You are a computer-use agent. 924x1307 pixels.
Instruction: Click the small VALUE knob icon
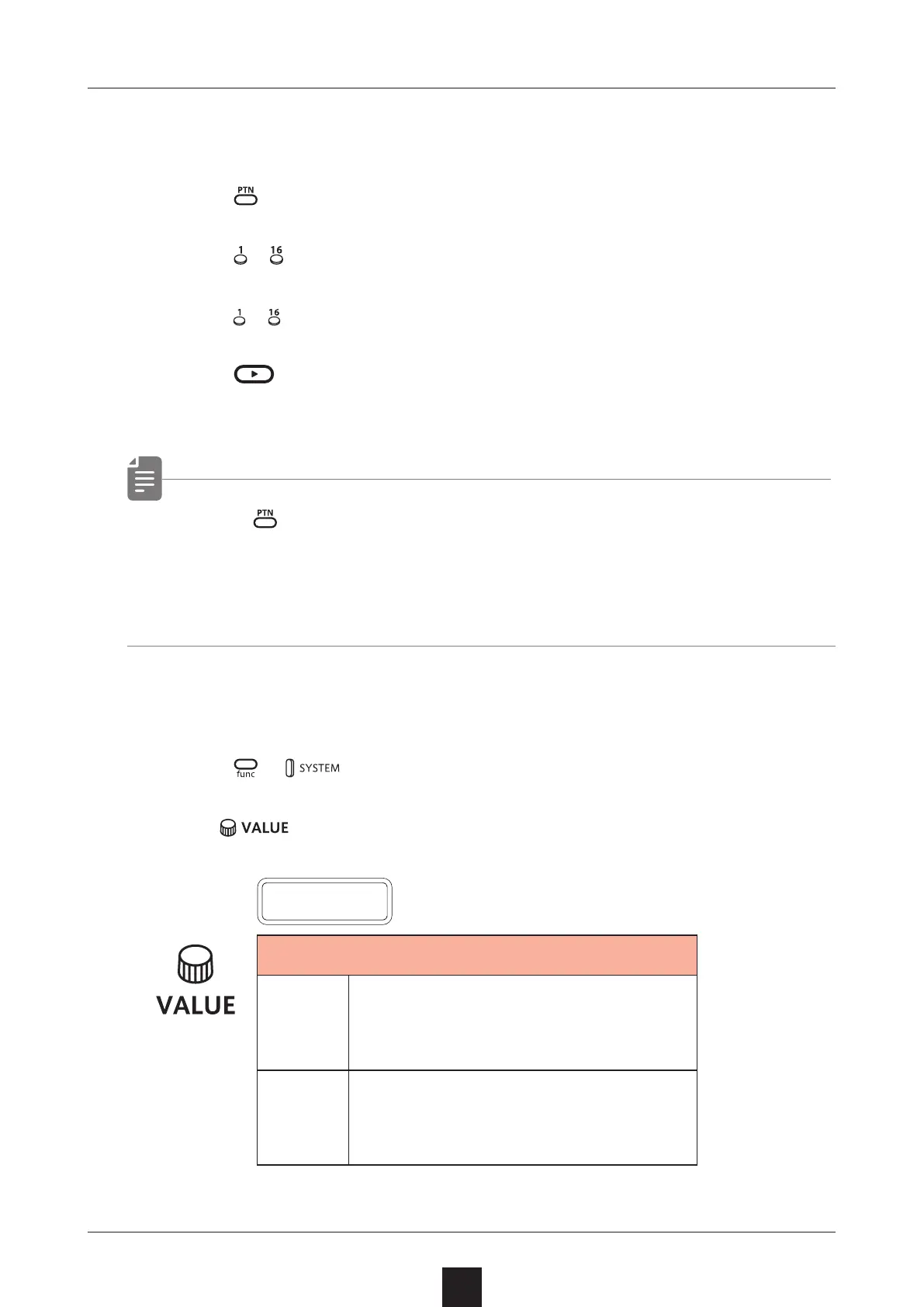pos(227,828)
